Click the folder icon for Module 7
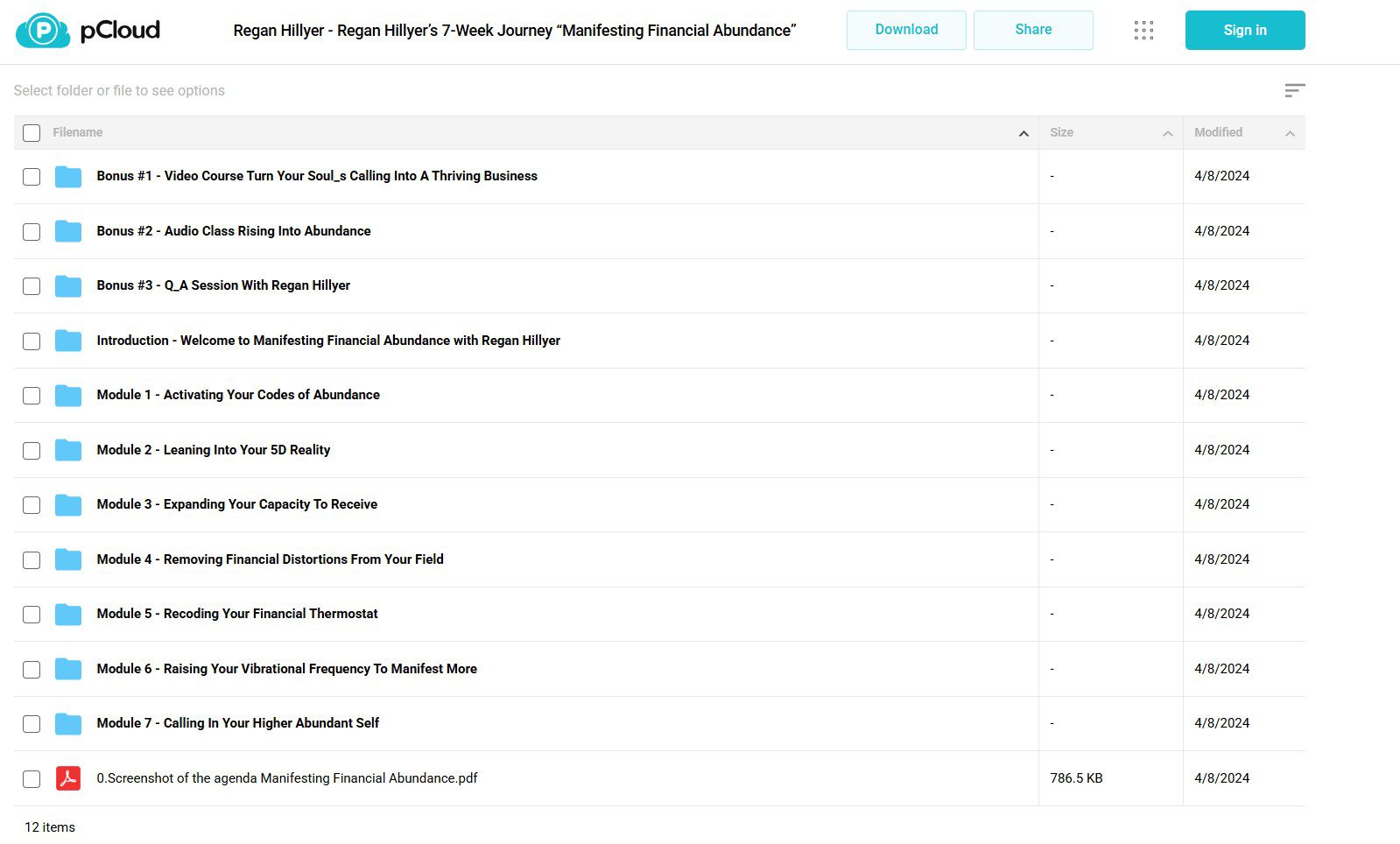Screen dimensions: 1400x844 [x=68, y=724]
